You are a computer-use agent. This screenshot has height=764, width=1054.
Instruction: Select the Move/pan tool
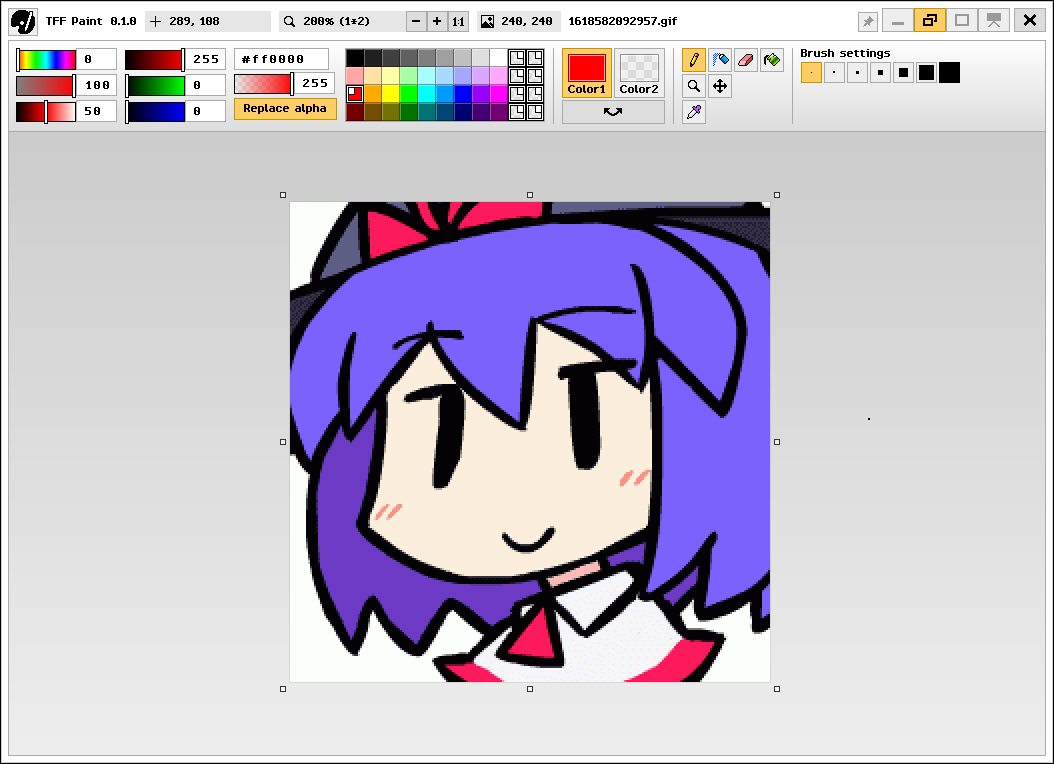[720, 86]
